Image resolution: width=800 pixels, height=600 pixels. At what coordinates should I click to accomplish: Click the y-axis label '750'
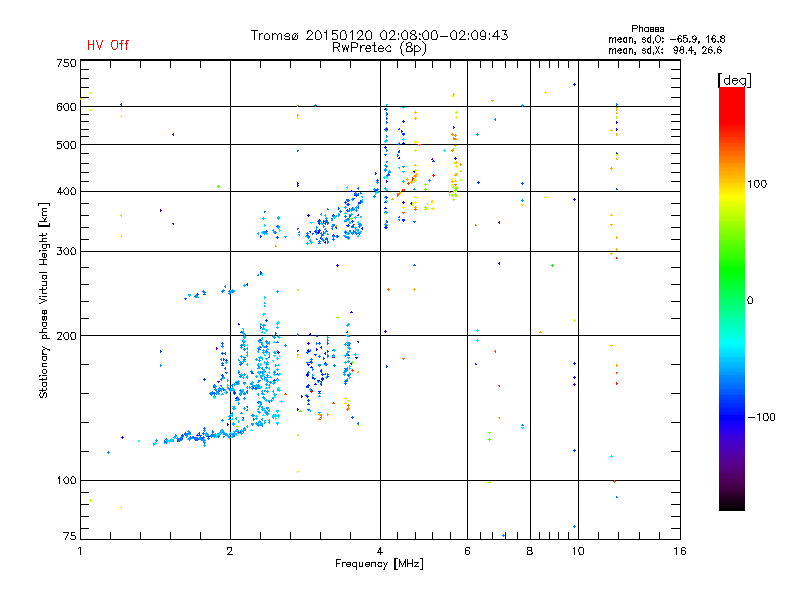click(x=66, y=63)
